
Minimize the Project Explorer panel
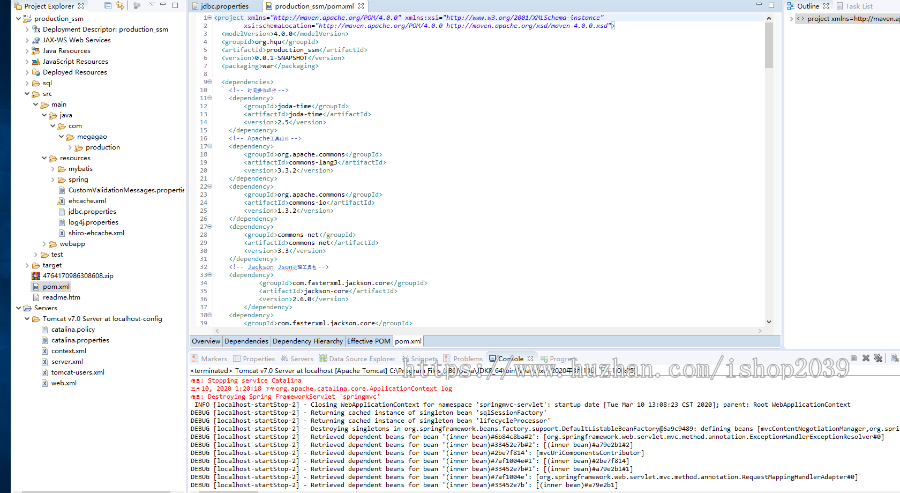tap(164, 6)
